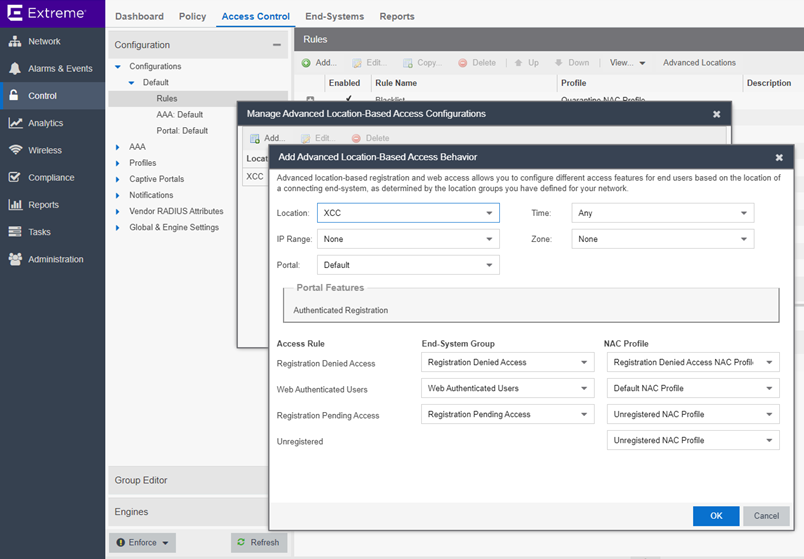Select the XCC row in Manage dialog
Image resolution: width=804 pixels, height=559 pixels.
pos(255,176)
